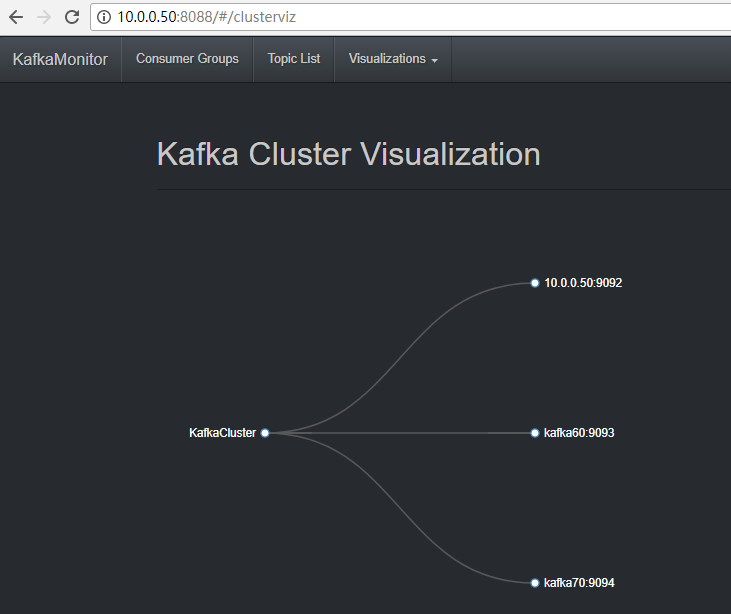Click the Kafka Cluster Visualization heading
The width and height of the screenshot is (731, 614).
348,154
